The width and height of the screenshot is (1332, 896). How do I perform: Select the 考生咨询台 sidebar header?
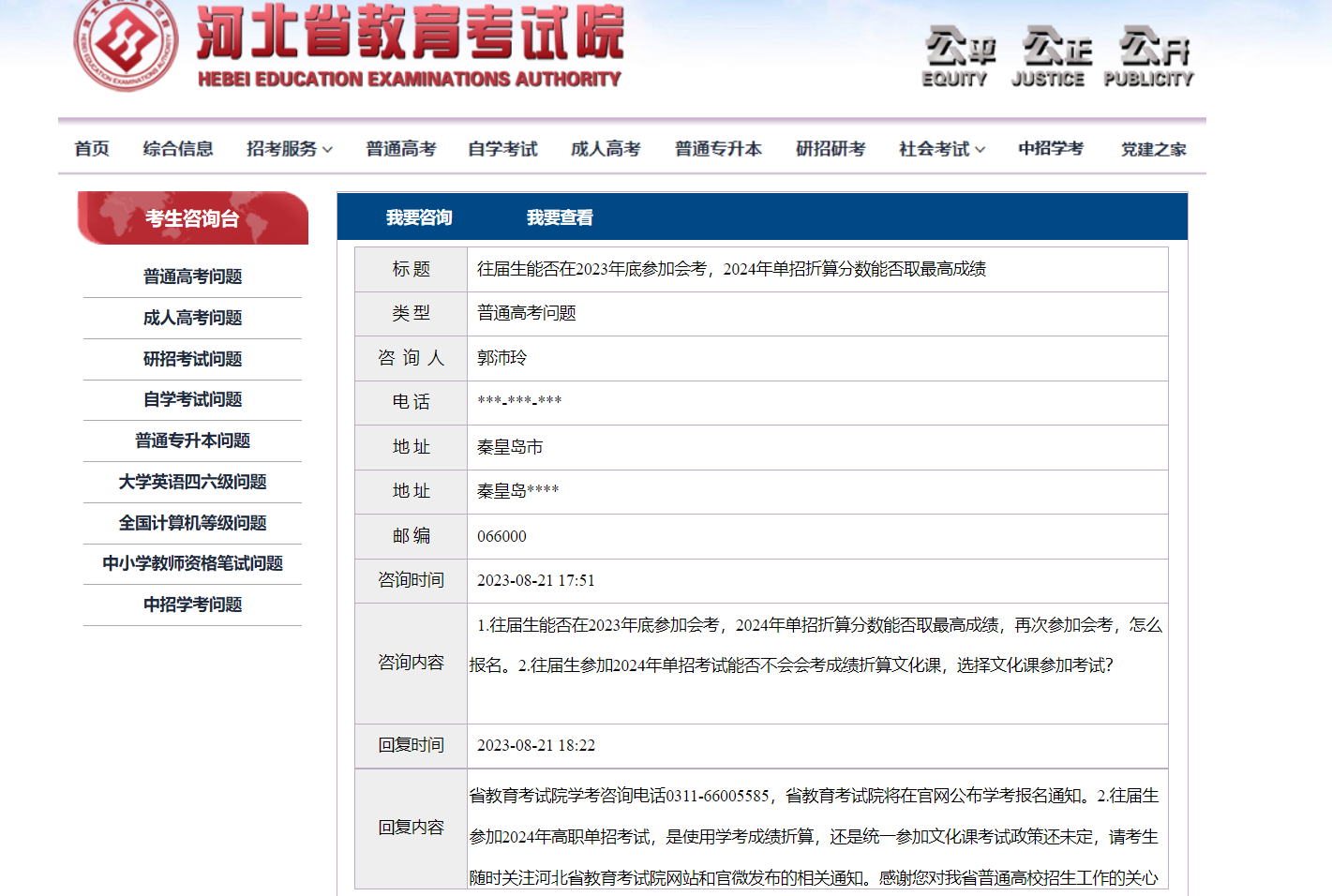coord(193,218)
